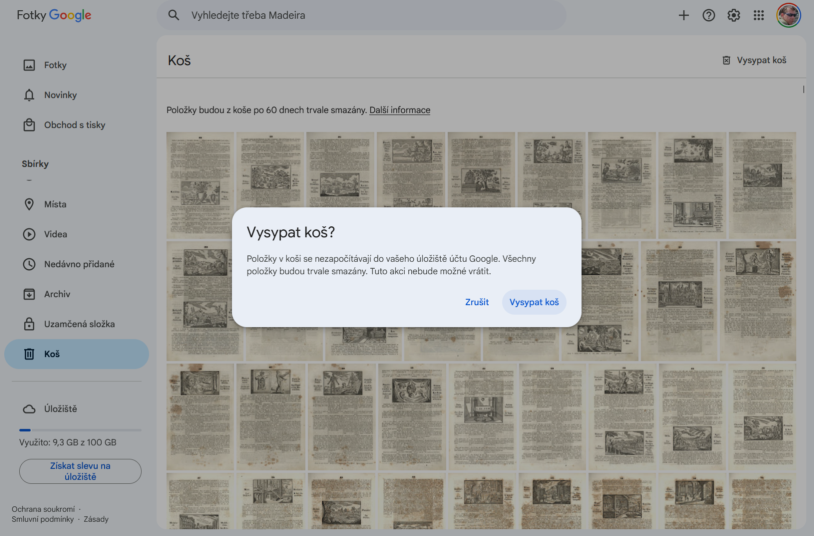The height and width of the screenshot is (536, 814).
Task: Confirm Vysypat koš in the dialog
Action: 534,302
